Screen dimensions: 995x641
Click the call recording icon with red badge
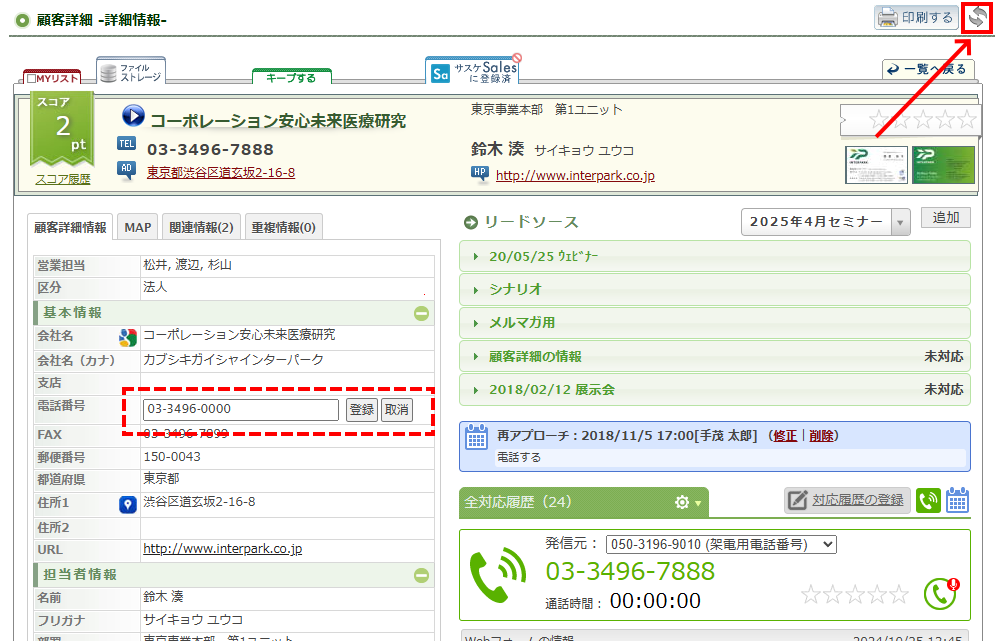pos(940,592)
